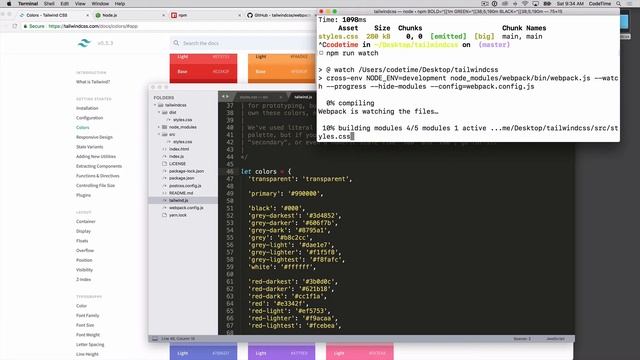Switch to the npm browser tab

pyautogui.click(x=182, y=15)
